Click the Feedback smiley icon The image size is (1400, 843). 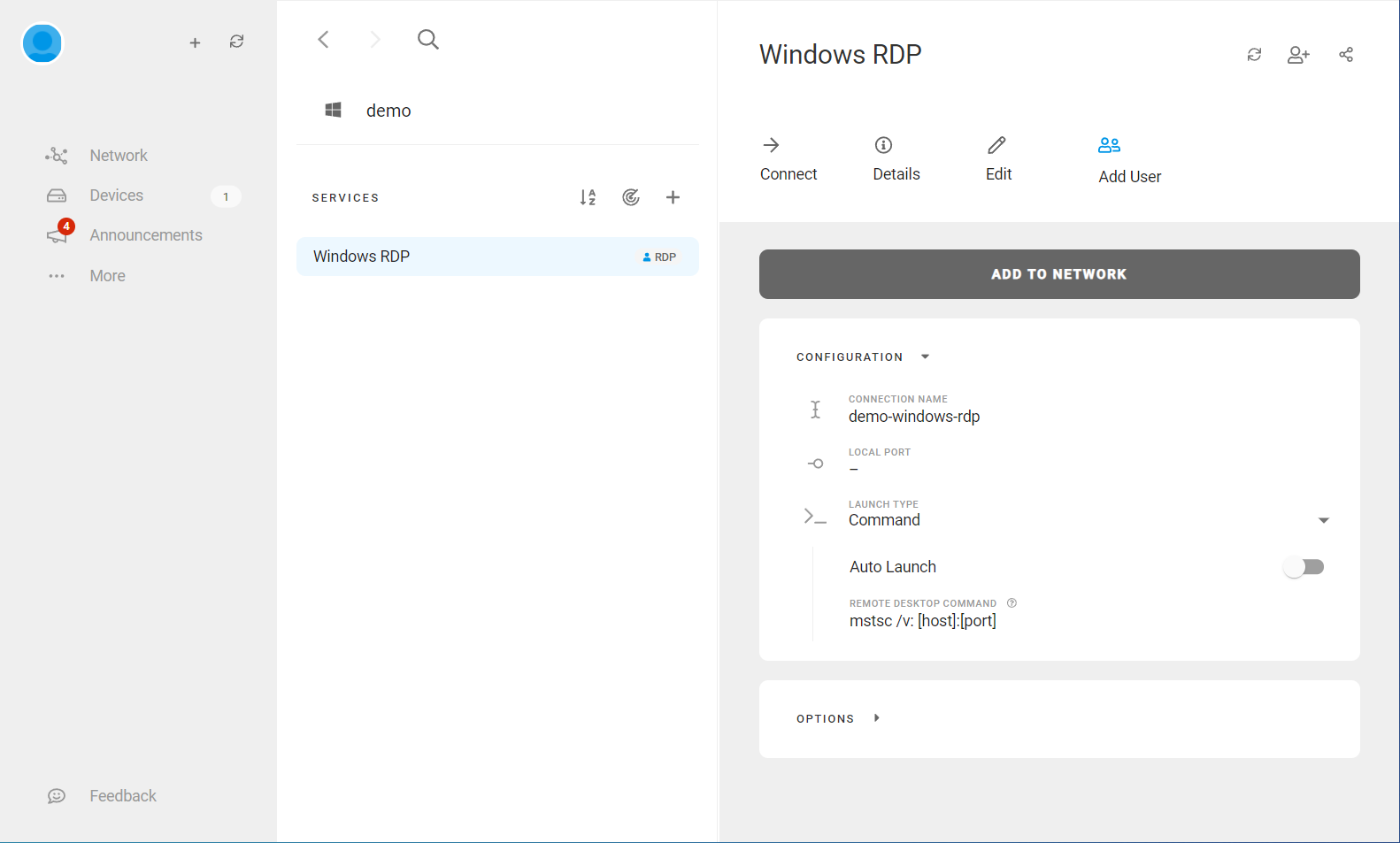click(57, 796)
